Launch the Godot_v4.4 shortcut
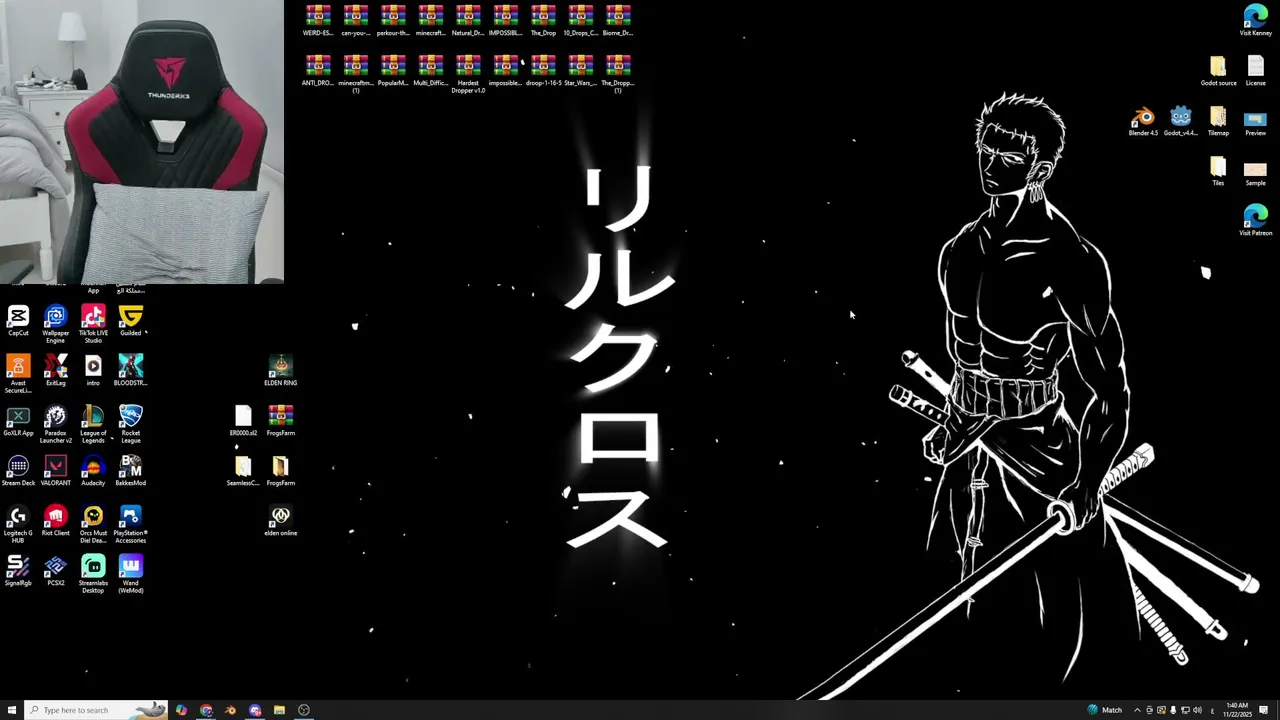1280x720 pixels. pos(1180,122)
